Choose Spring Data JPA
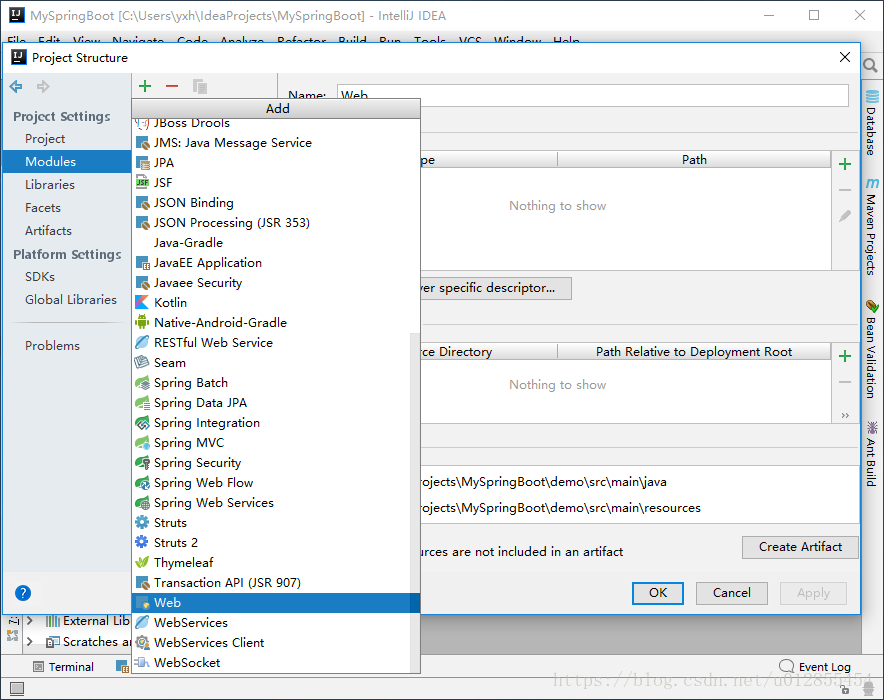This screenshot has height=700, width=884. coord(276,402)
